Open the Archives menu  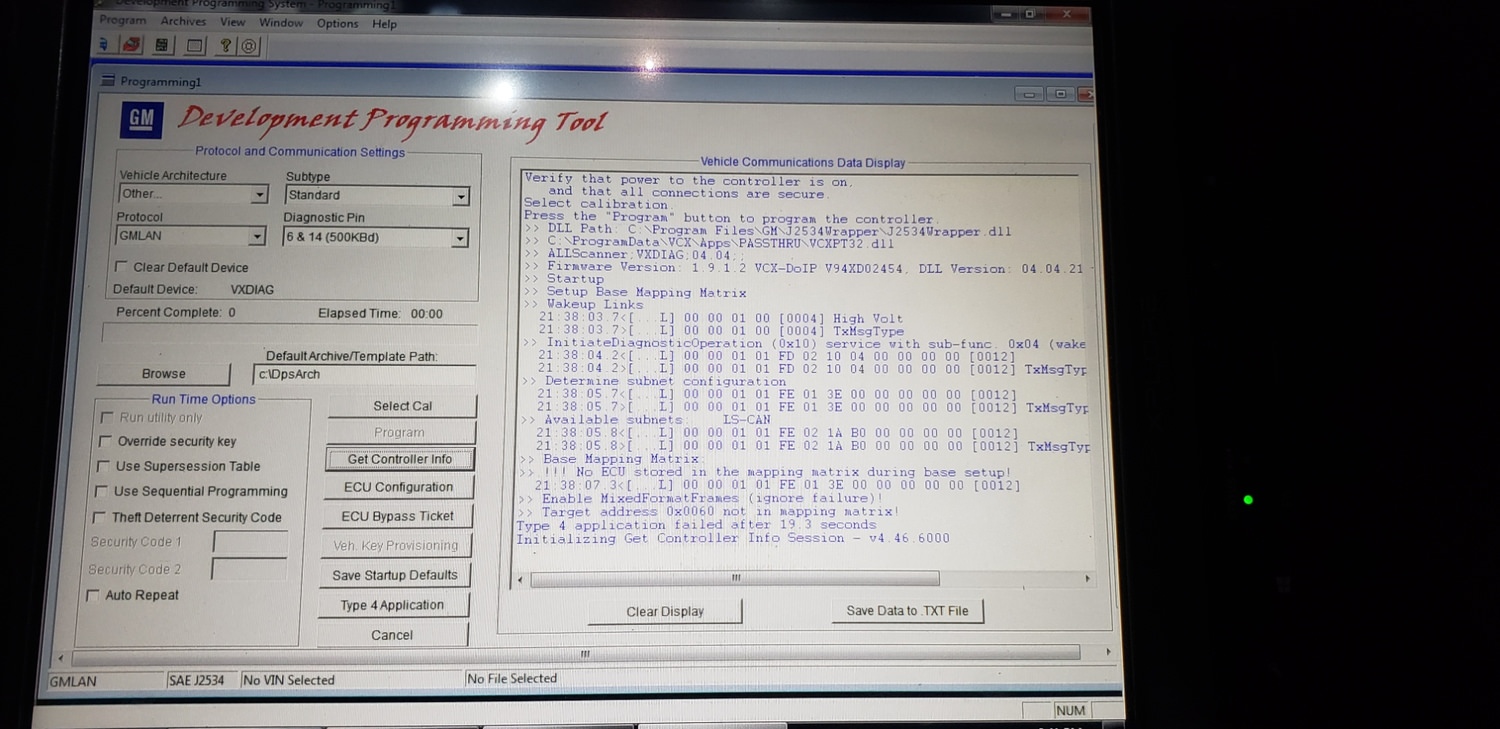(183, 21)
